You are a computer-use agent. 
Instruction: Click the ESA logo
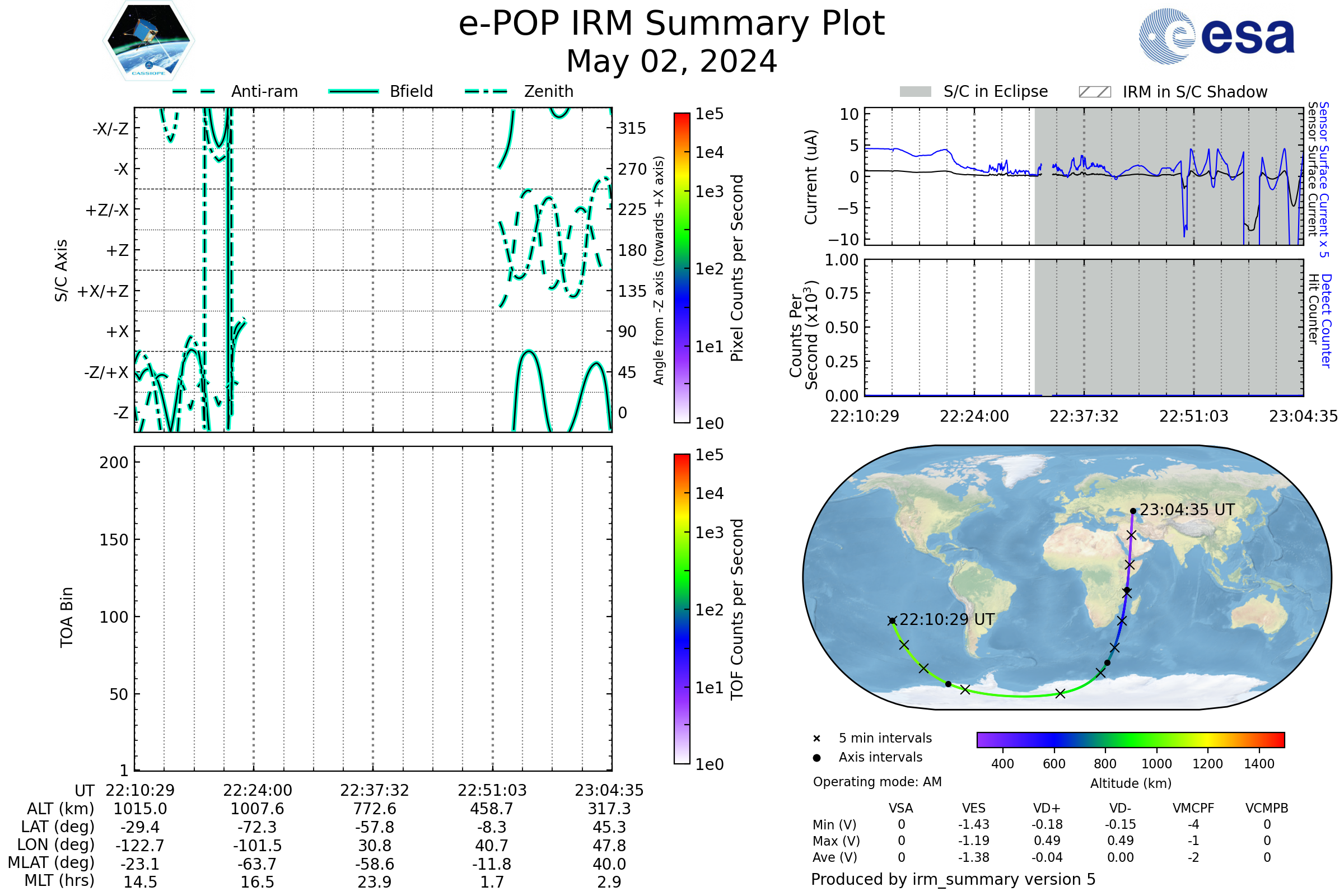pyautogui.click(x=1216, y=36)
